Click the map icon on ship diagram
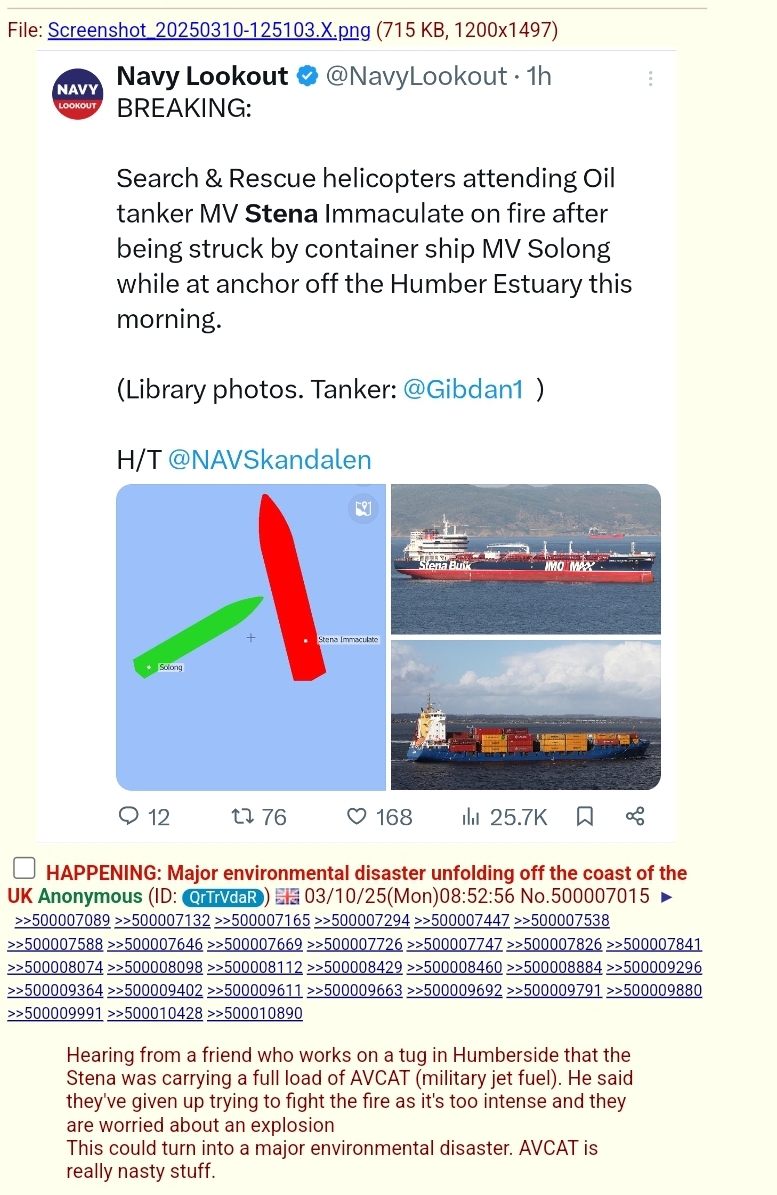This screenshot has width=777, height=1195. [x=363, y=508]
